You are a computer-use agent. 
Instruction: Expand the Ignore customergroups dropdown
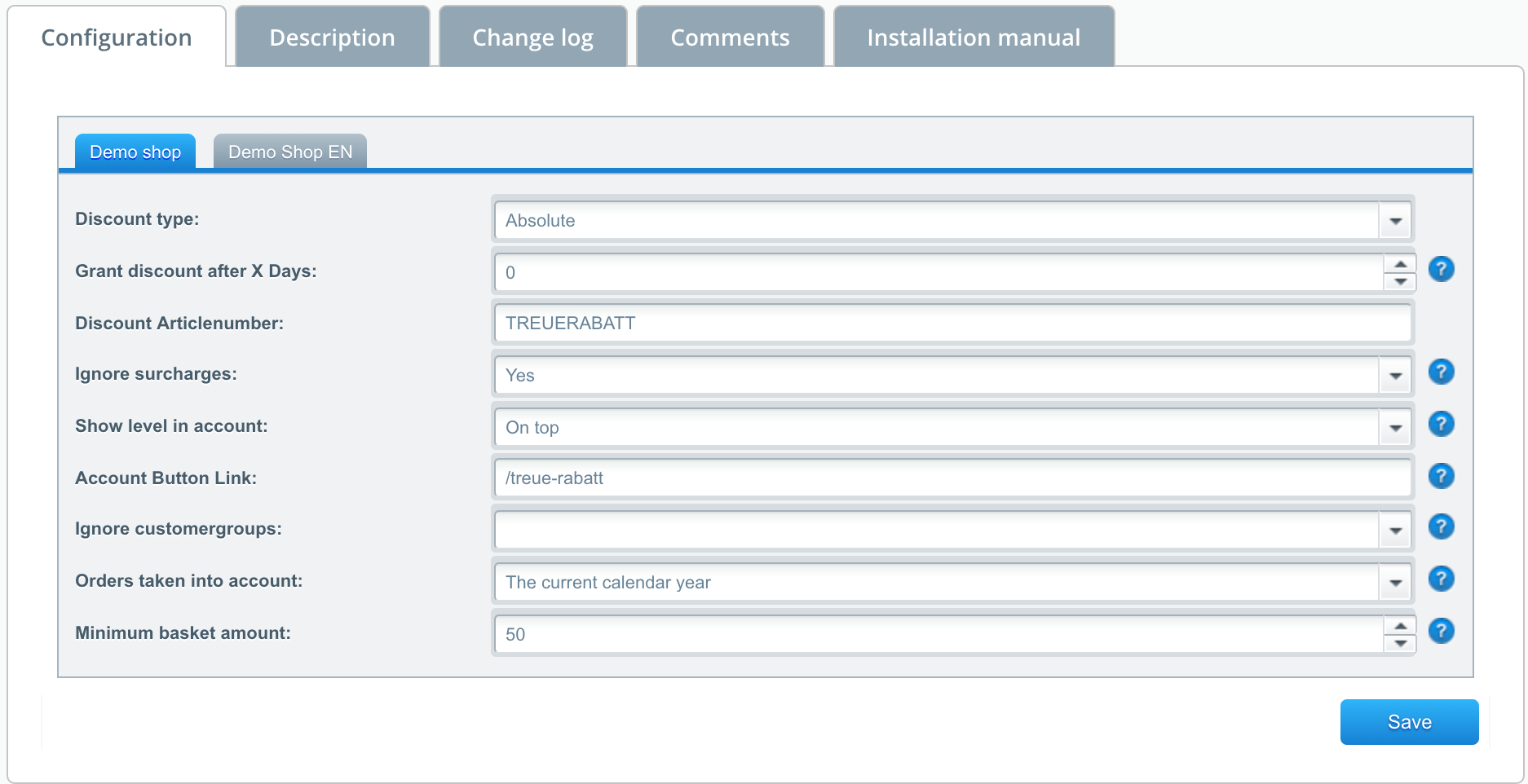point(1395,531)
